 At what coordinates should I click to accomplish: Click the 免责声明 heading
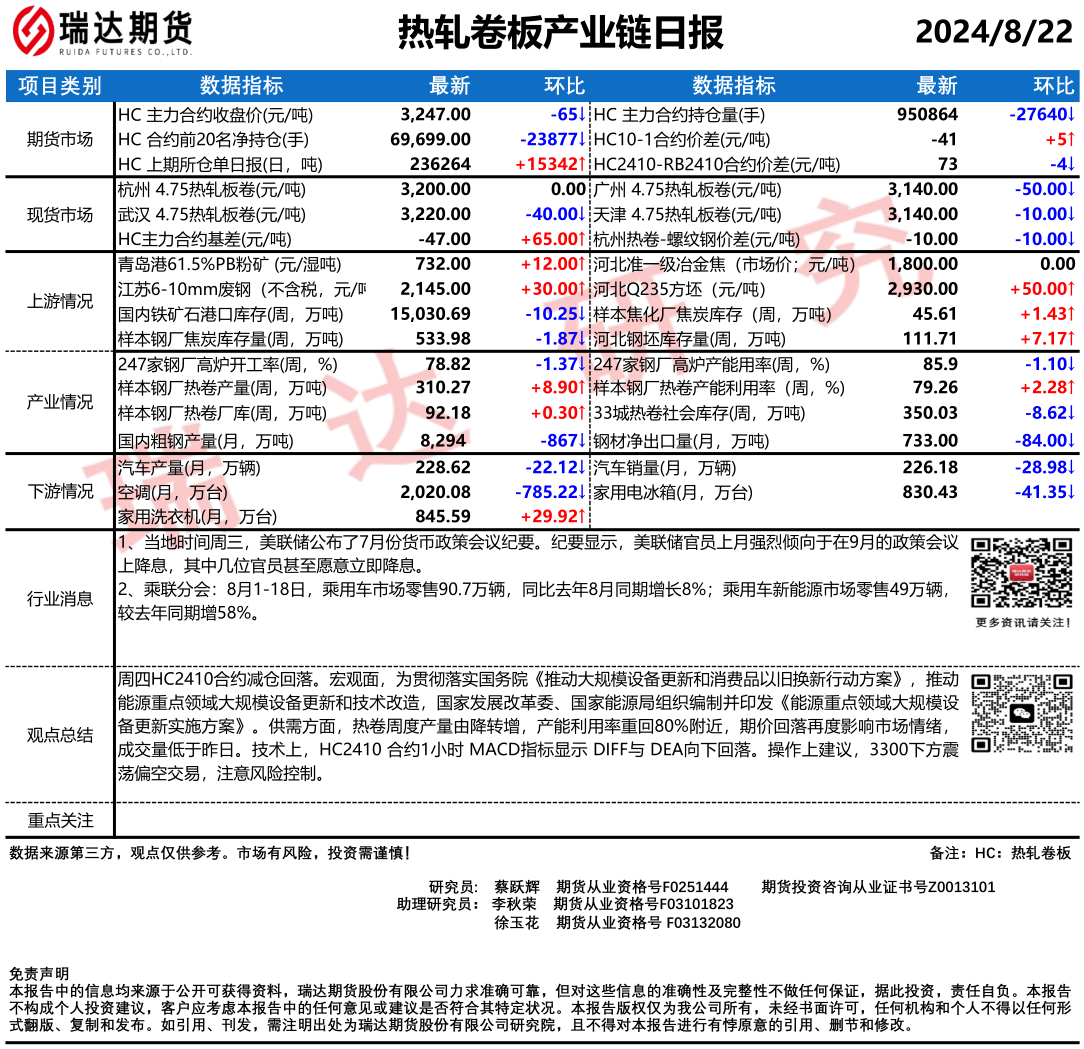(38, 973)
